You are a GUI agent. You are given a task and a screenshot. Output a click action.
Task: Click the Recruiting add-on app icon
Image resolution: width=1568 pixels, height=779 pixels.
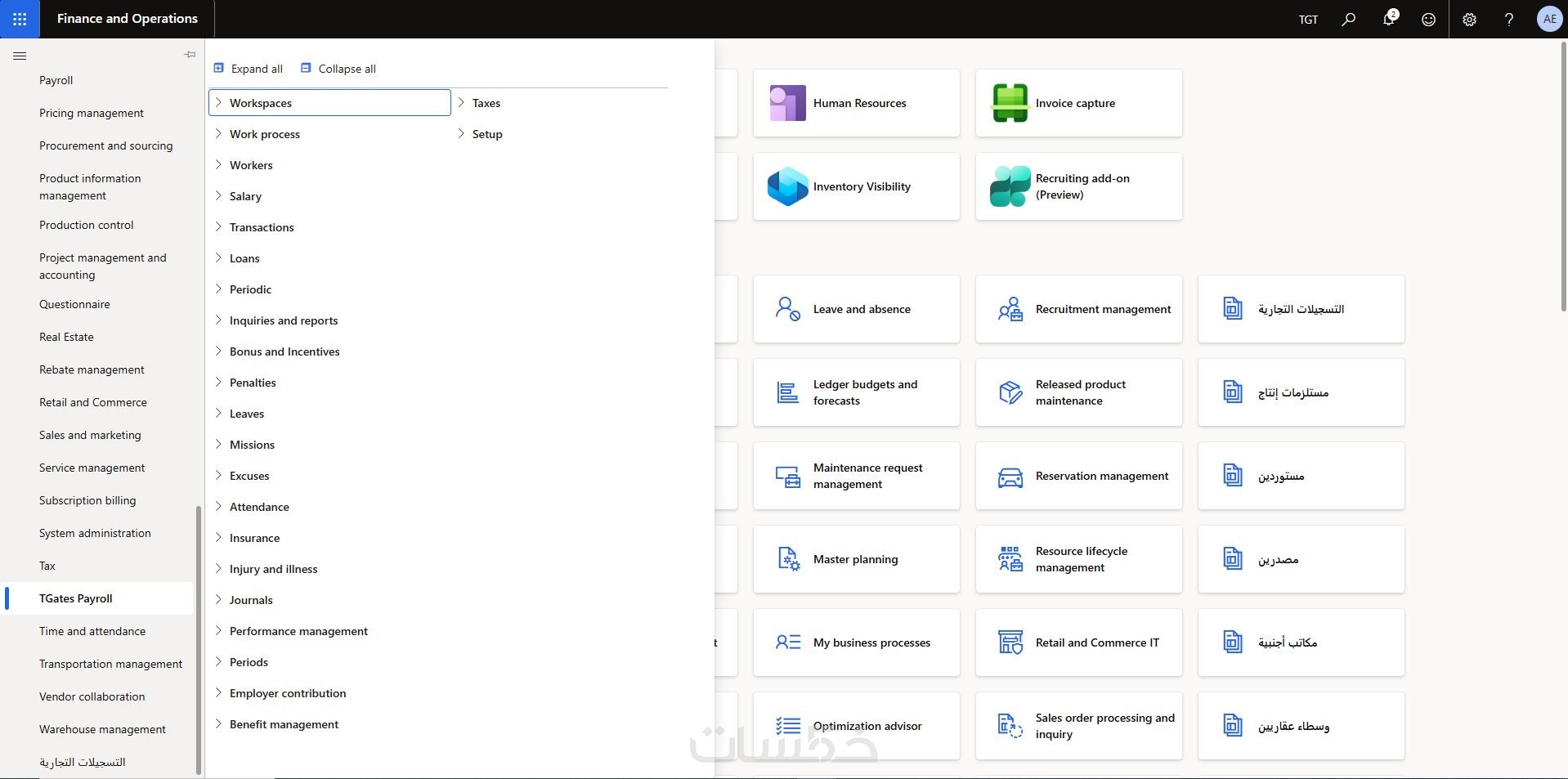[1010, 186]
